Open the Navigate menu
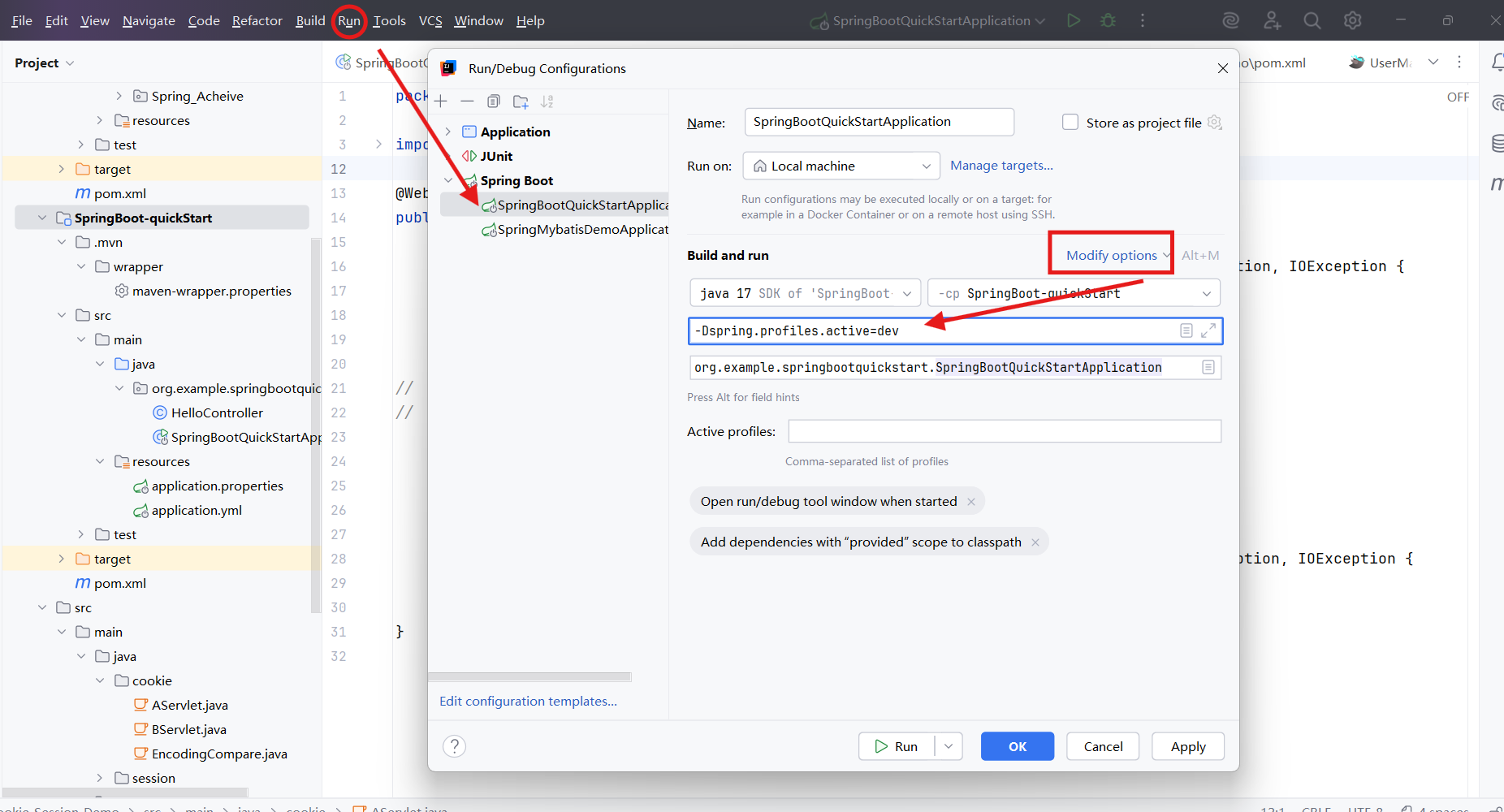1504x812 pixels. [149, 20]
